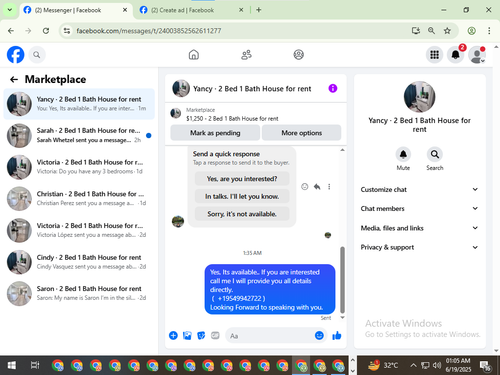Open the Facebook logo home link

tap(15, 55)
